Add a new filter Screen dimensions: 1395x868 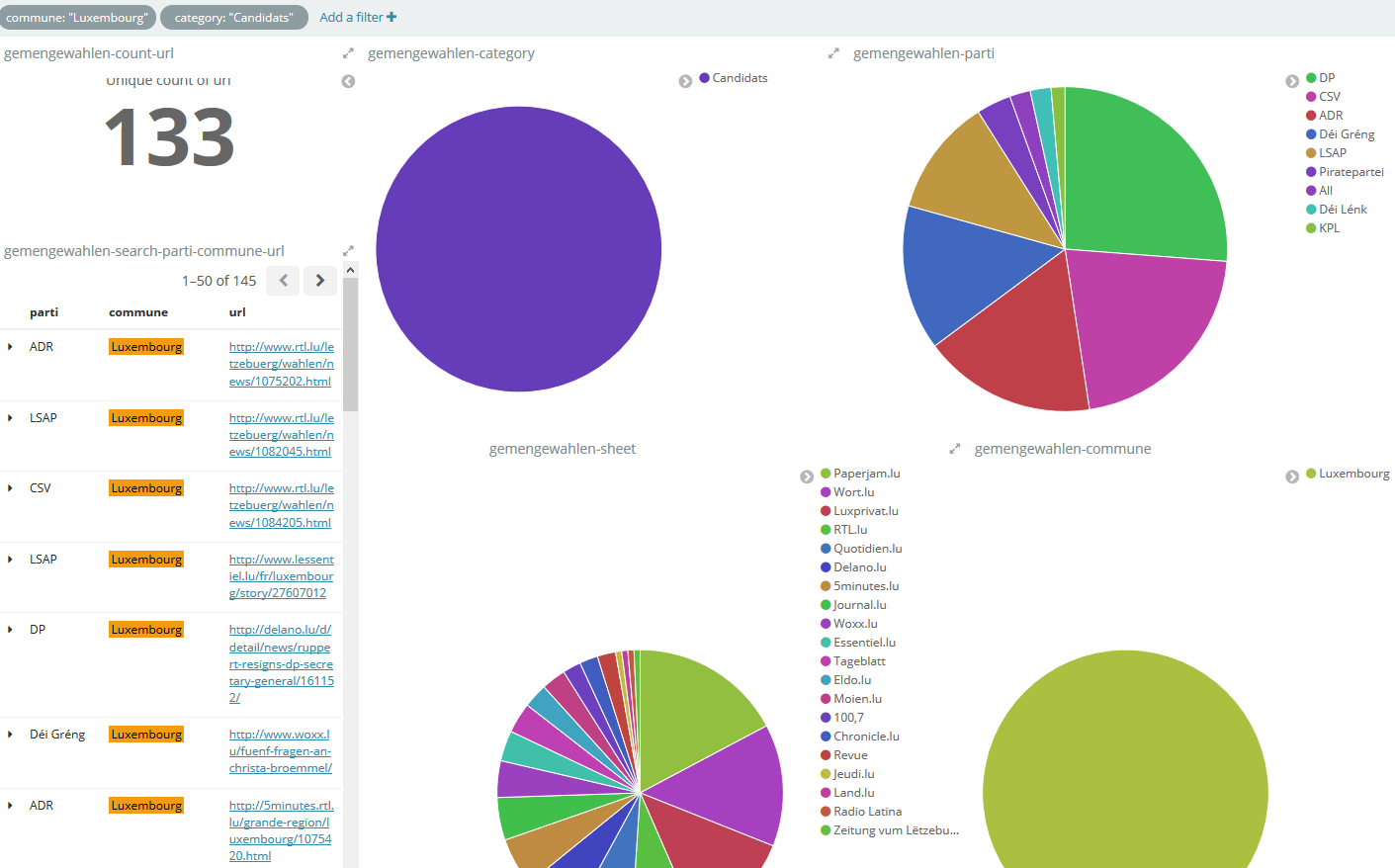tap(358, 17)
